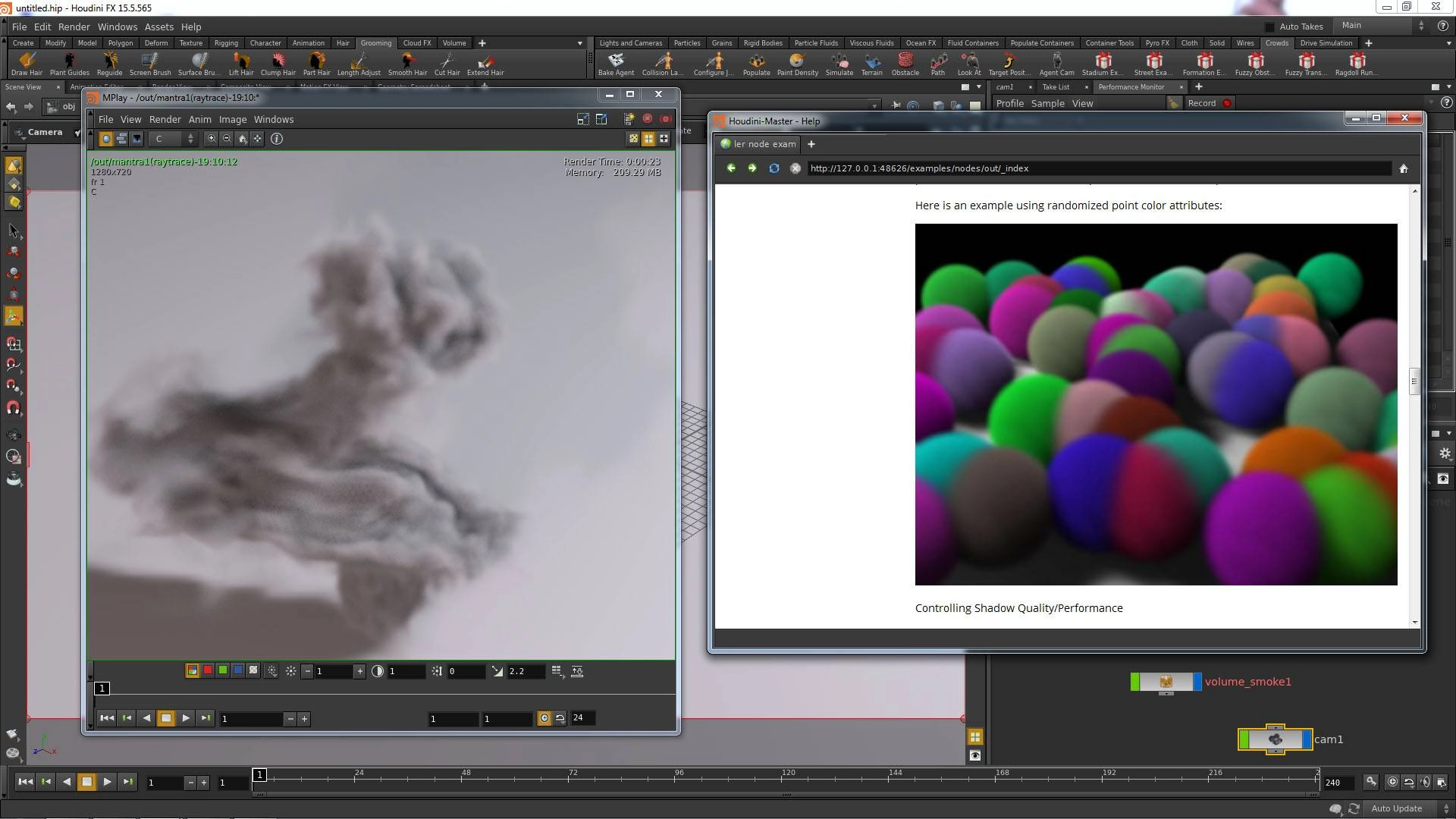Click the Bake Agent crowd tool
The width and height of the screenshot is (1456, 819).
[x=616, y=64]
